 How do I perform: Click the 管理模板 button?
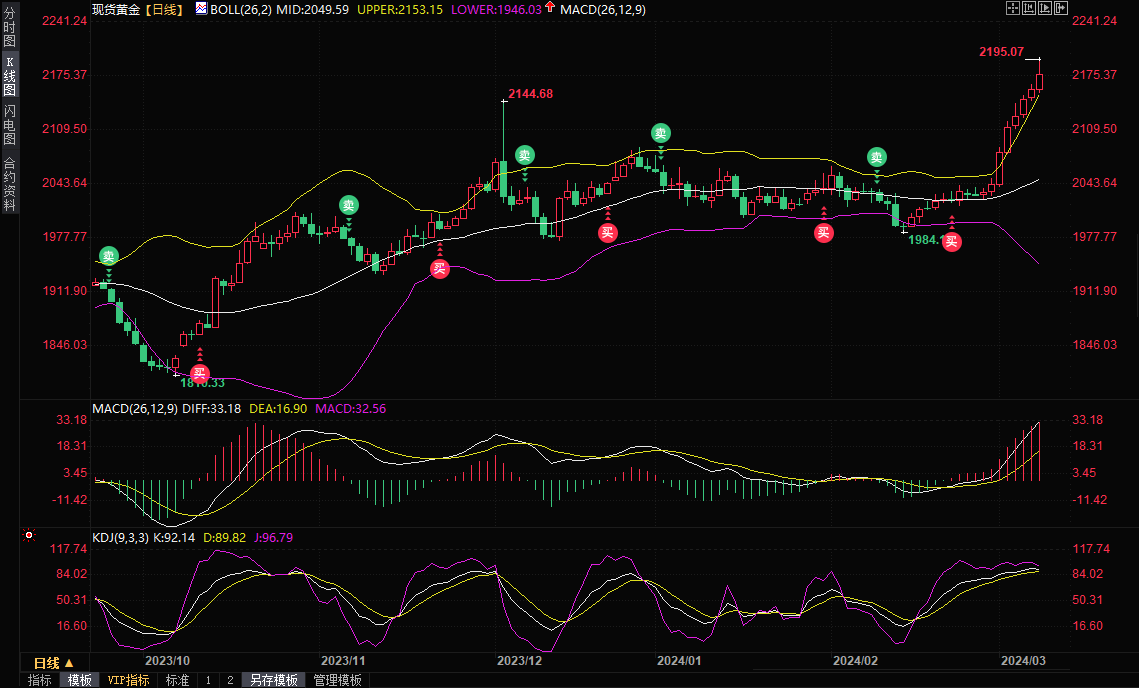point(337,680)
